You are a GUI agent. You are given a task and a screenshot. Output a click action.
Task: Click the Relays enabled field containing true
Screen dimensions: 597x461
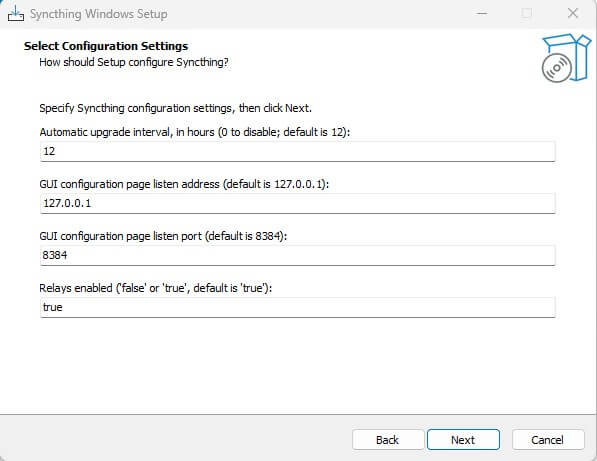point(297,307)
